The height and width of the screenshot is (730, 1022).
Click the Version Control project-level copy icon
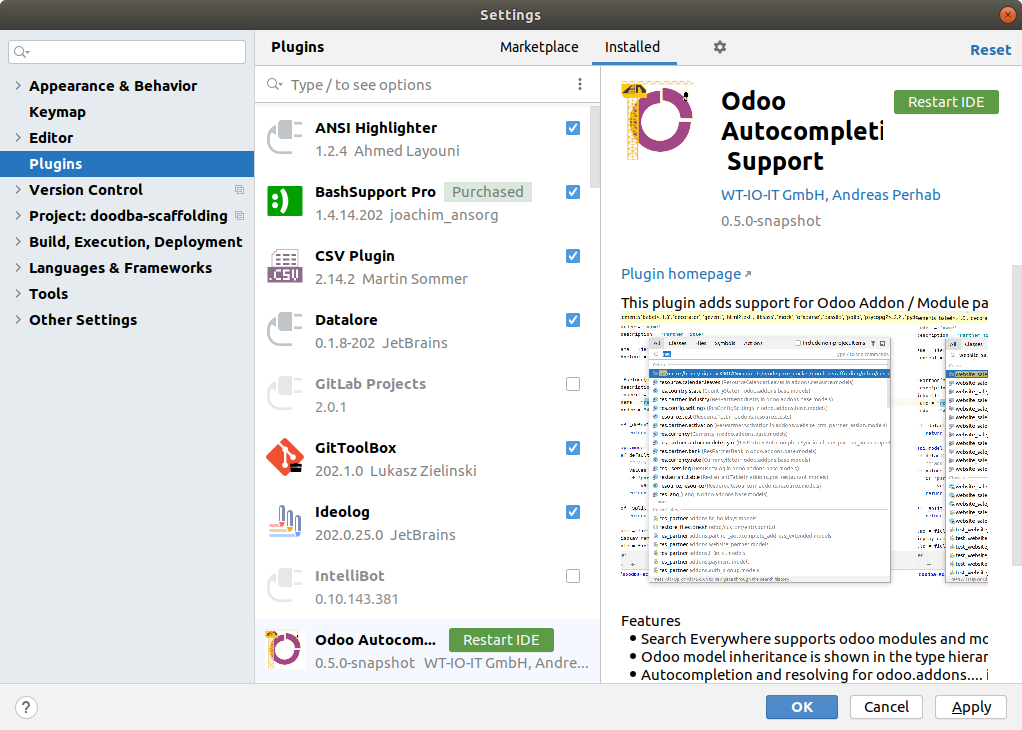coord(239,190)
